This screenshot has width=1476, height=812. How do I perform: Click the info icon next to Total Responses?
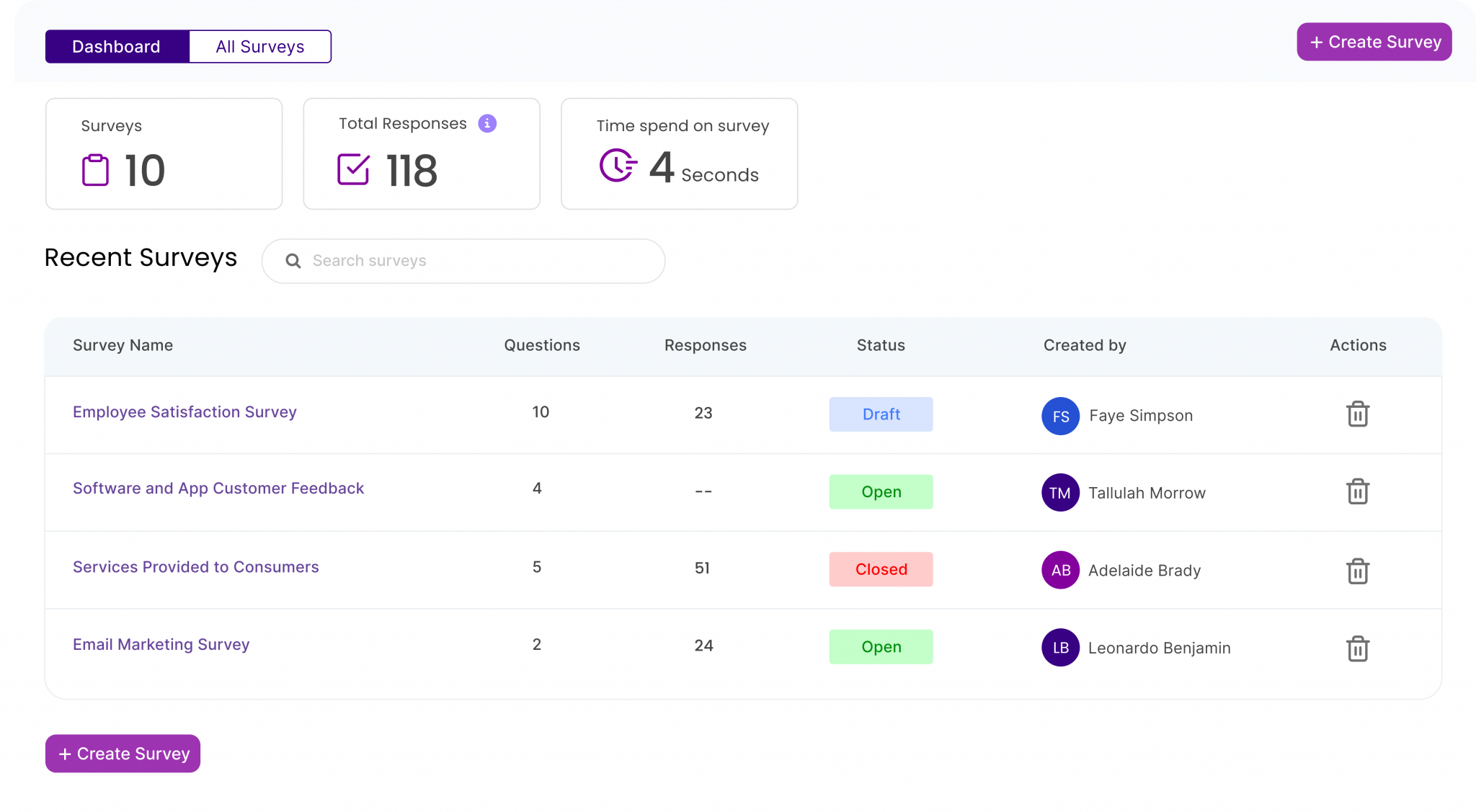tap(487, 122)
